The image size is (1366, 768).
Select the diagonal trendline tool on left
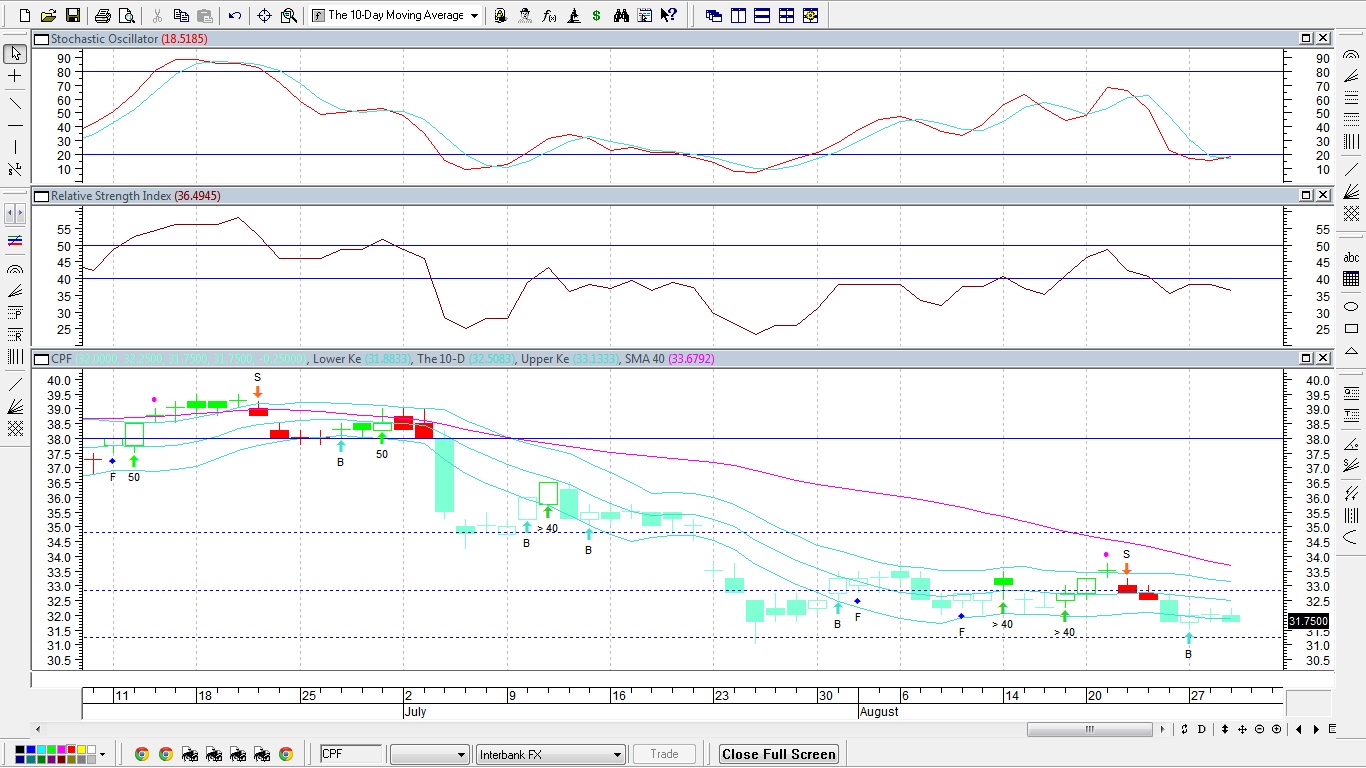pos(15,103)
